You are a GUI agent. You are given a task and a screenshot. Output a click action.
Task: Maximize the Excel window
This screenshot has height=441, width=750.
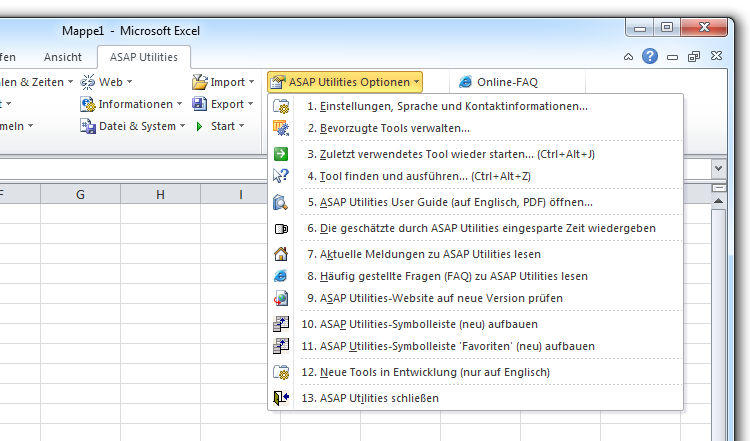(667, 27)
